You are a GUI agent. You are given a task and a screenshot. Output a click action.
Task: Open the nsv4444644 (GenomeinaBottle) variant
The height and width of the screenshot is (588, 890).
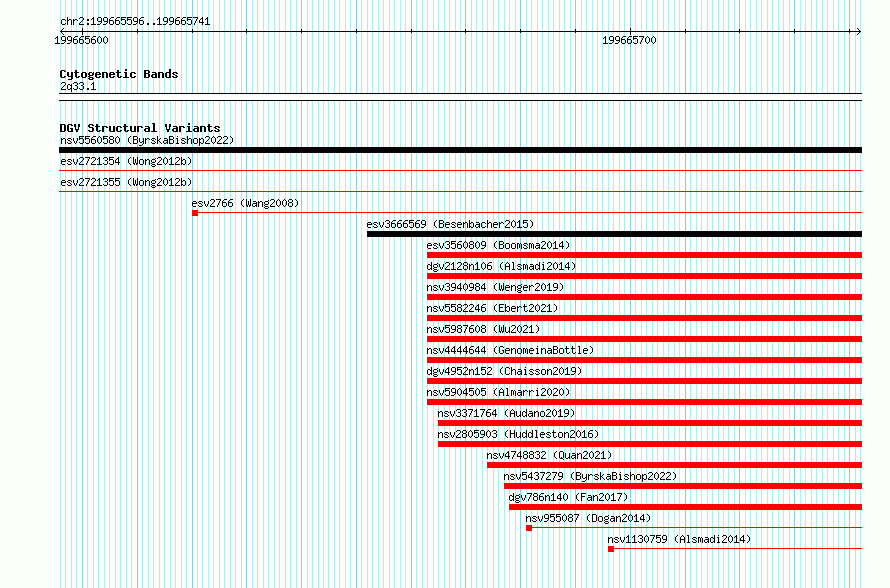pyautogui.click(x=510, y=350)
